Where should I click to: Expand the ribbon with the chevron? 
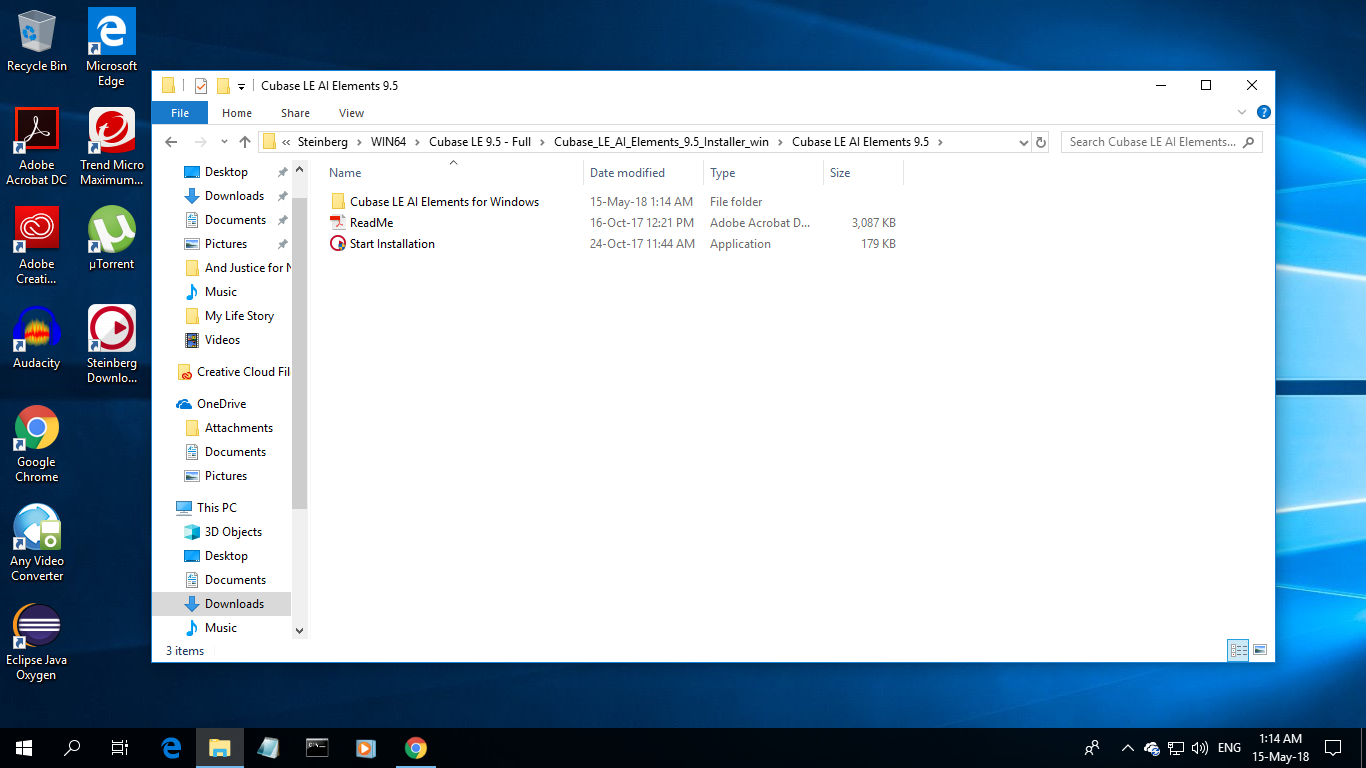coord(1242,113)
